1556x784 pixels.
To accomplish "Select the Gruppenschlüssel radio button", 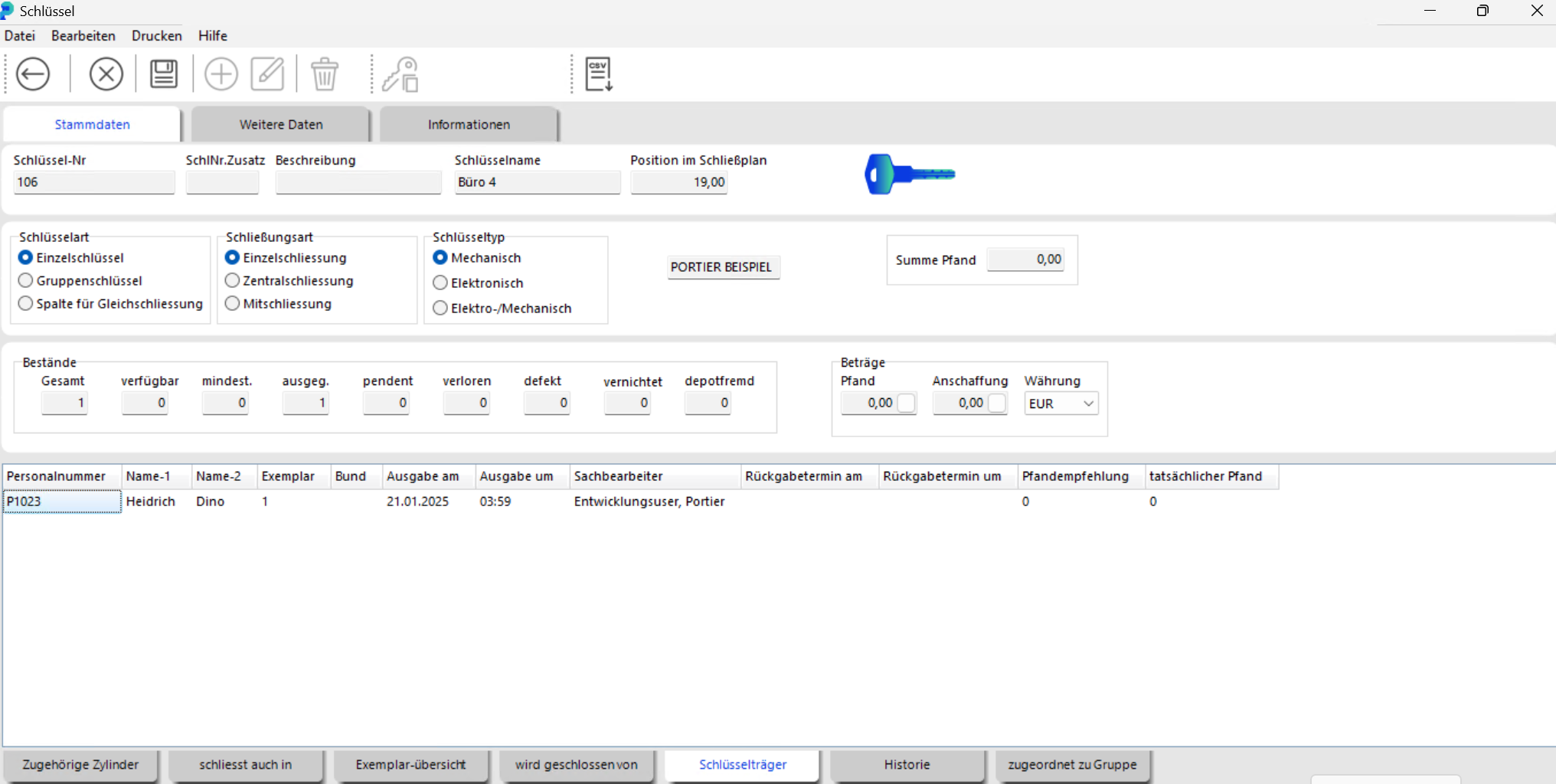I will [26, 281].
